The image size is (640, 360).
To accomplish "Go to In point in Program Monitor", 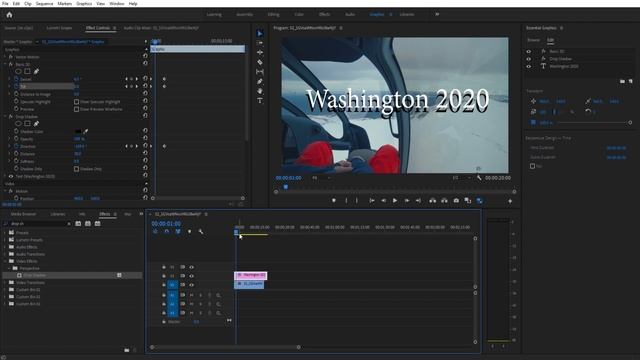I will 371,200.
